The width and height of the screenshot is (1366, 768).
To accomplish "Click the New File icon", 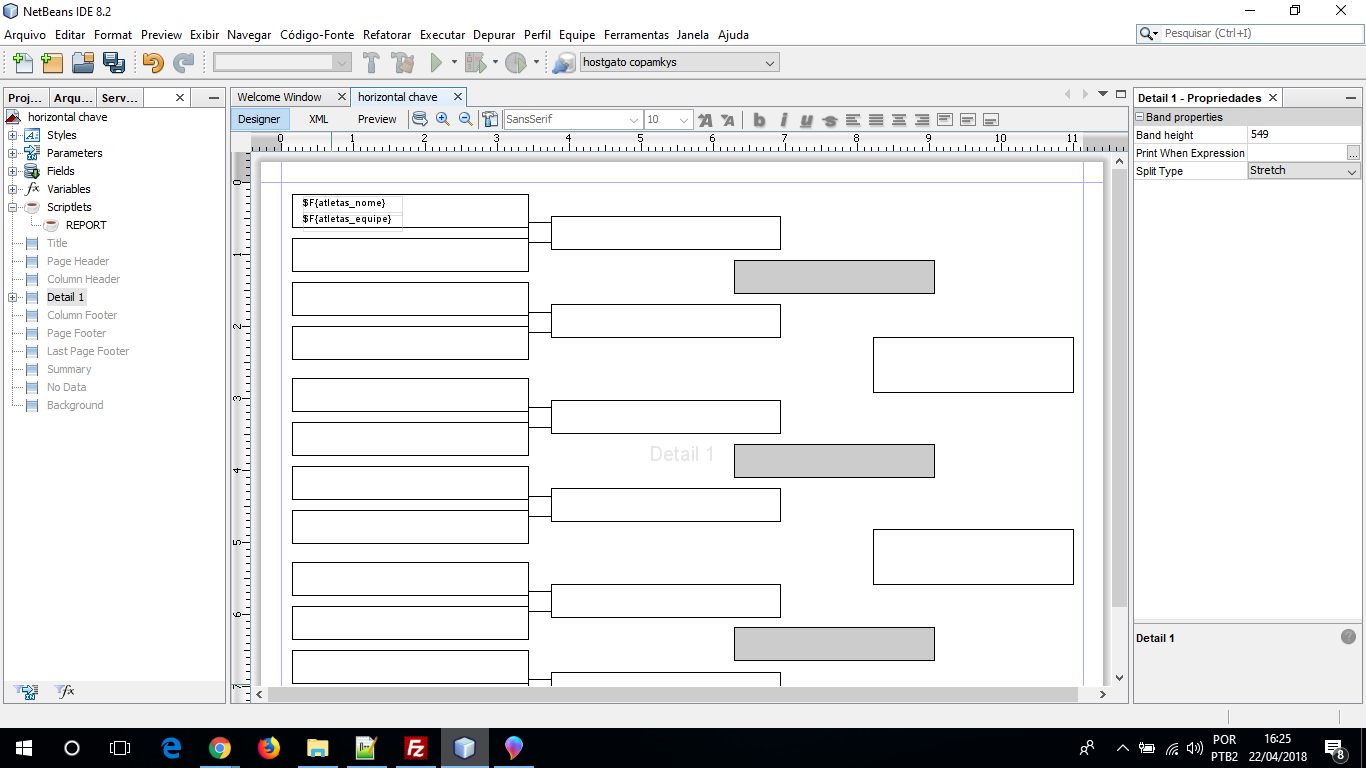I will [x=22, y=62].
